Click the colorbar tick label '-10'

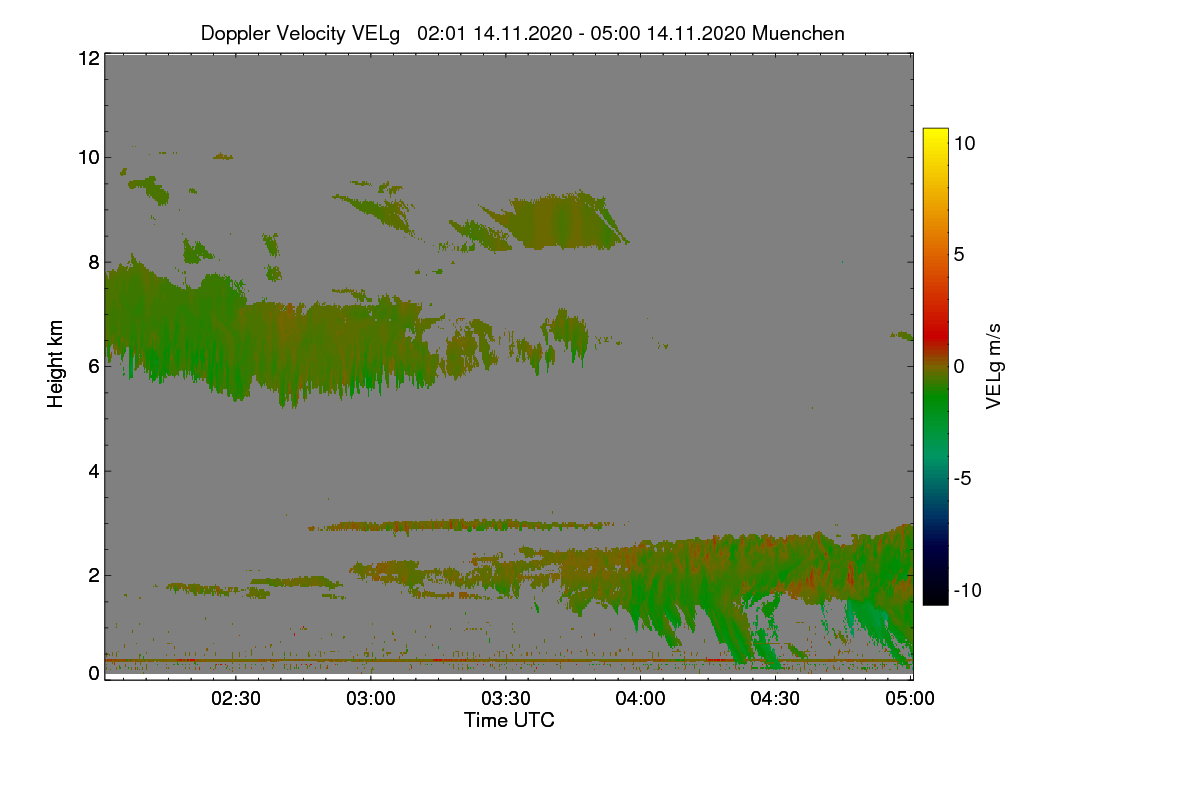pos(967,590)
